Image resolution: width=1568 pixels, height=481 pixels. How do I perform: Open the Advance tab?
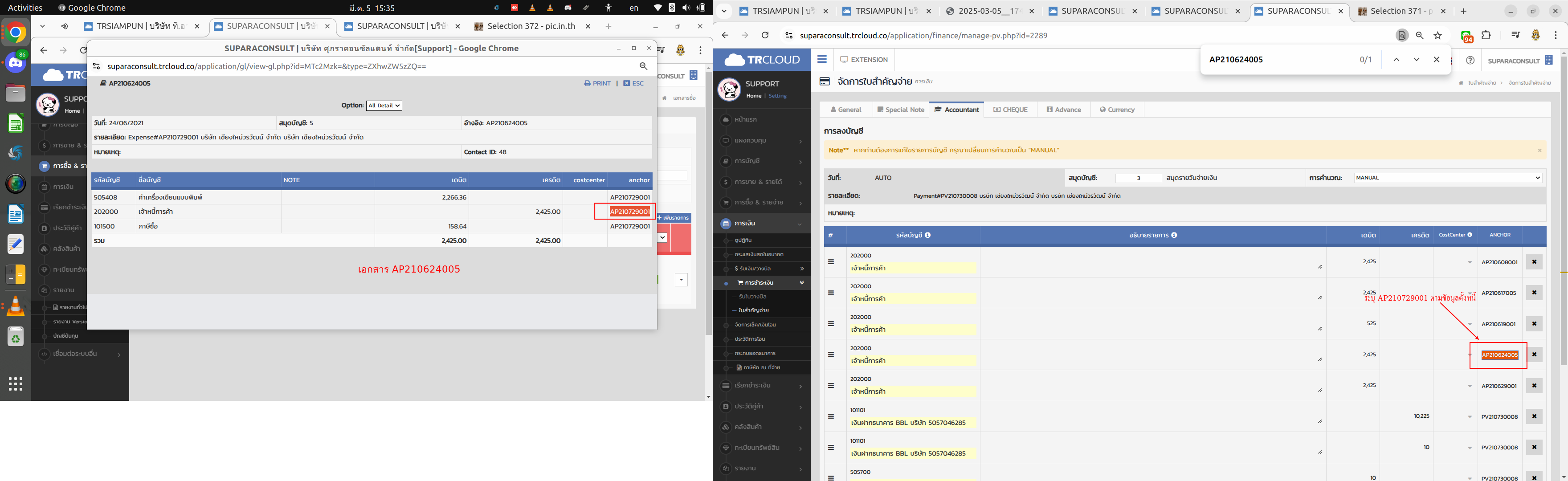1064,110
